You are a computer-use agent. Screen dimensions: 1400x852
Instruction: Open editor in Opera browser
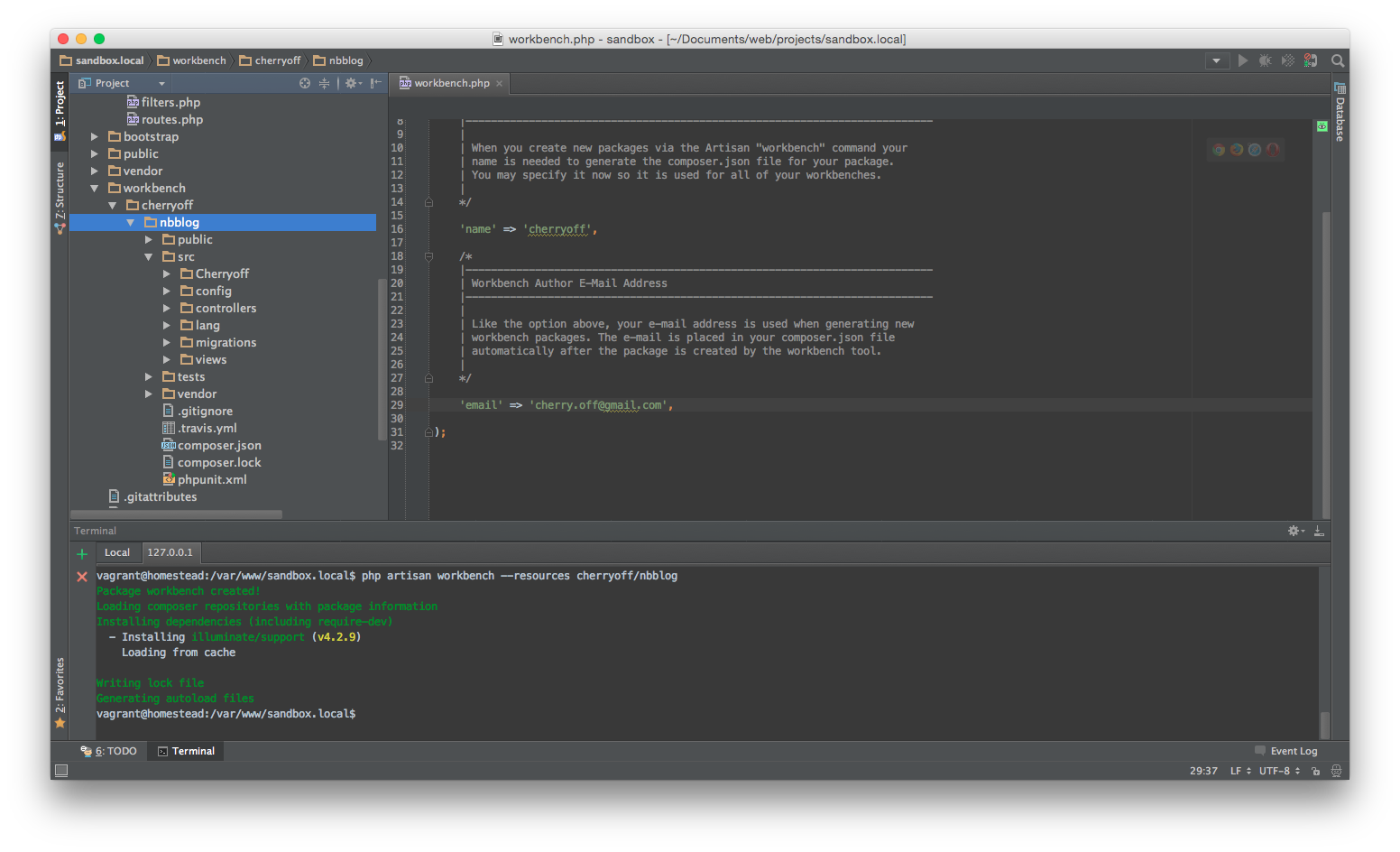(x=1273, y=150)
